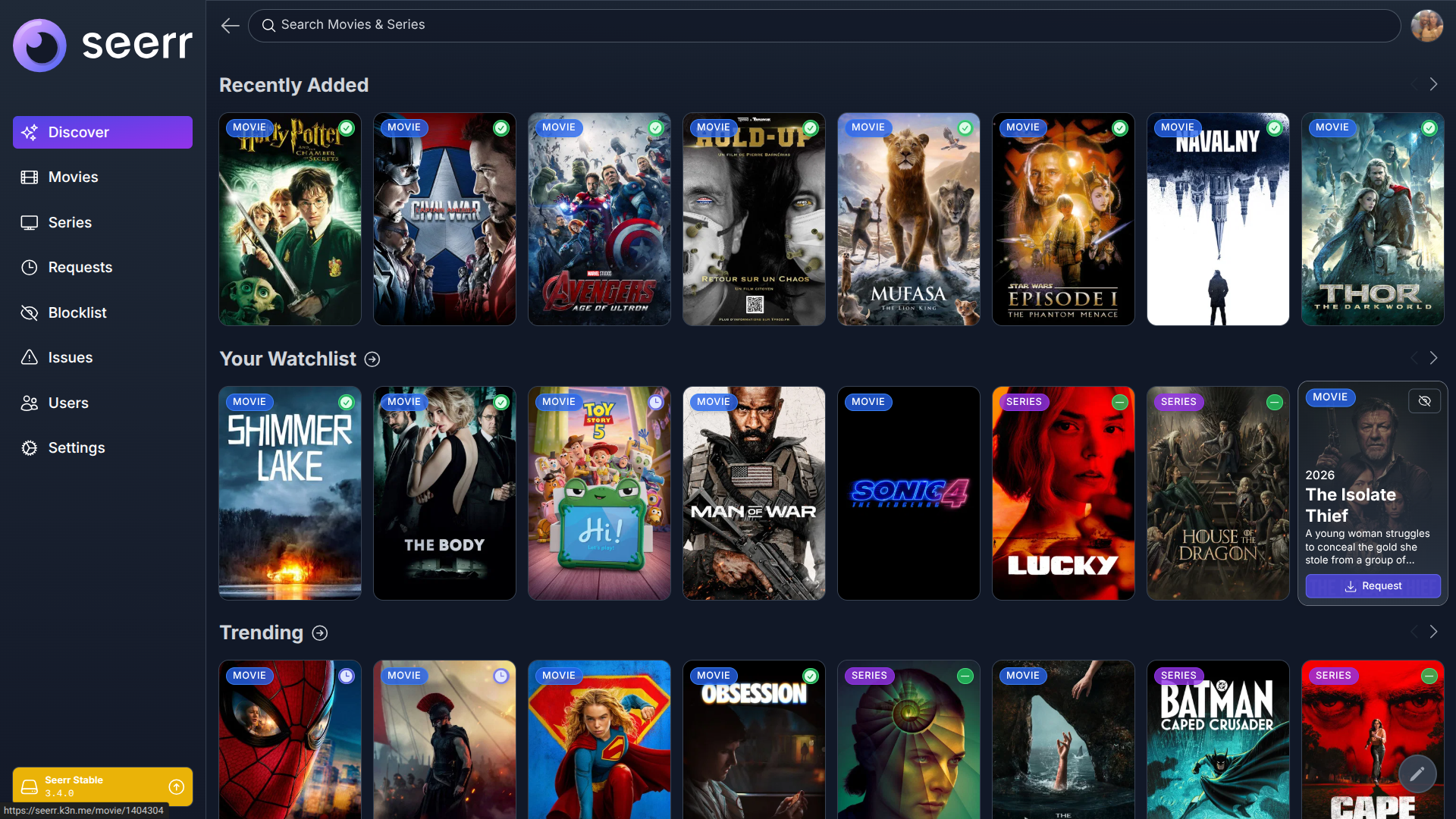Click the floating pencil edit button
This screenshot has height=819, width=1456.
(x=1417, y=773)
